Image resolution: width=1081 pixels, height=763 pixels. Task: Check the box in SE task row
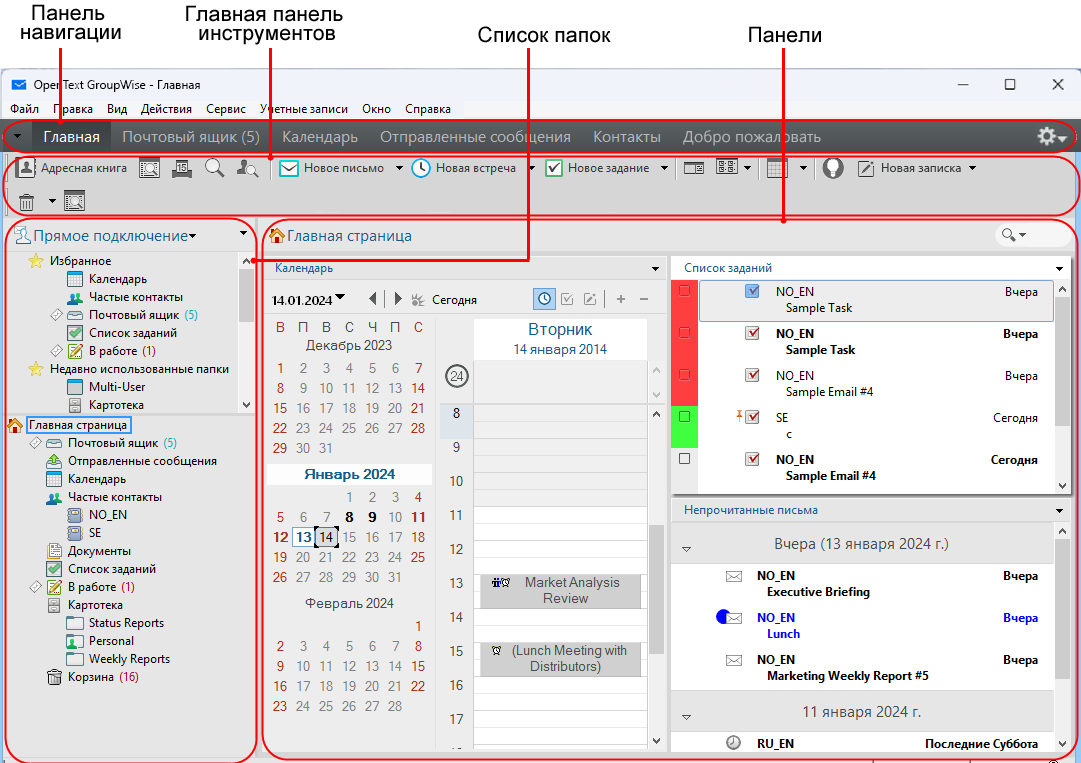pos(685,416)
